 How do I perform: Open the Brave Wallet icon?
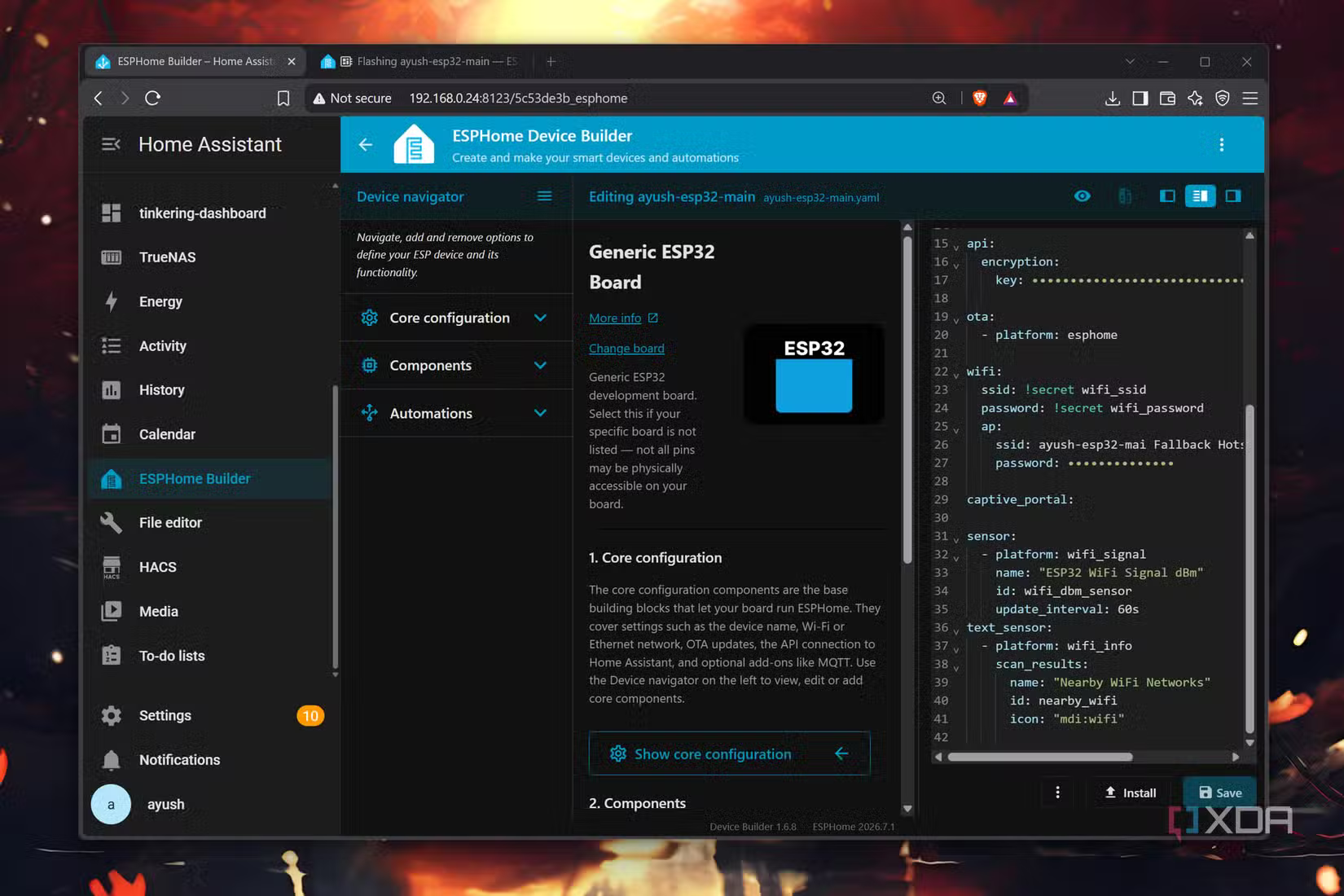tap(1167, 99)
